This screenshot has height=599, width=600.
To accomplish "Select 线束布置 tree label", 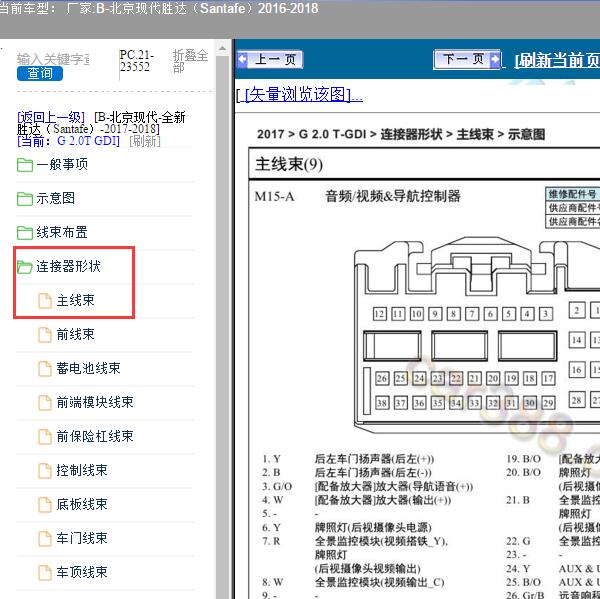I will 62,232.
